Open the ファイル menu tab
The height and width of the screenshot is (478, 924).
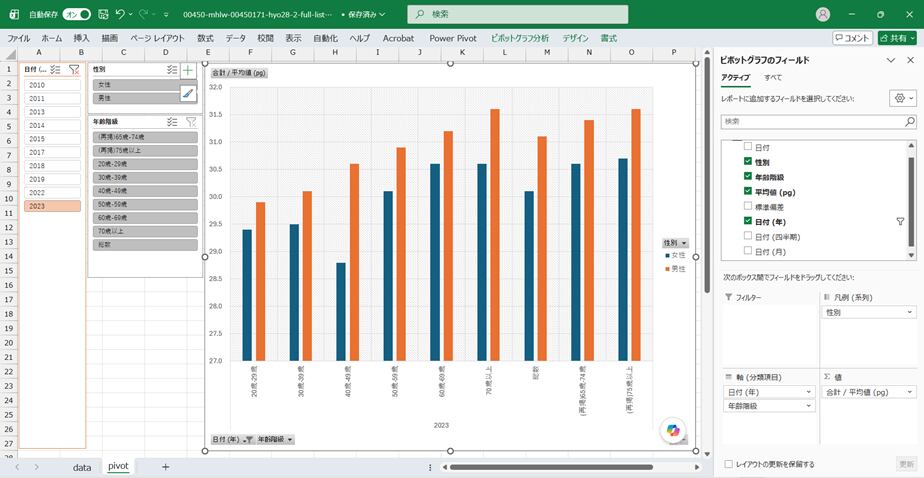point(18,38)
